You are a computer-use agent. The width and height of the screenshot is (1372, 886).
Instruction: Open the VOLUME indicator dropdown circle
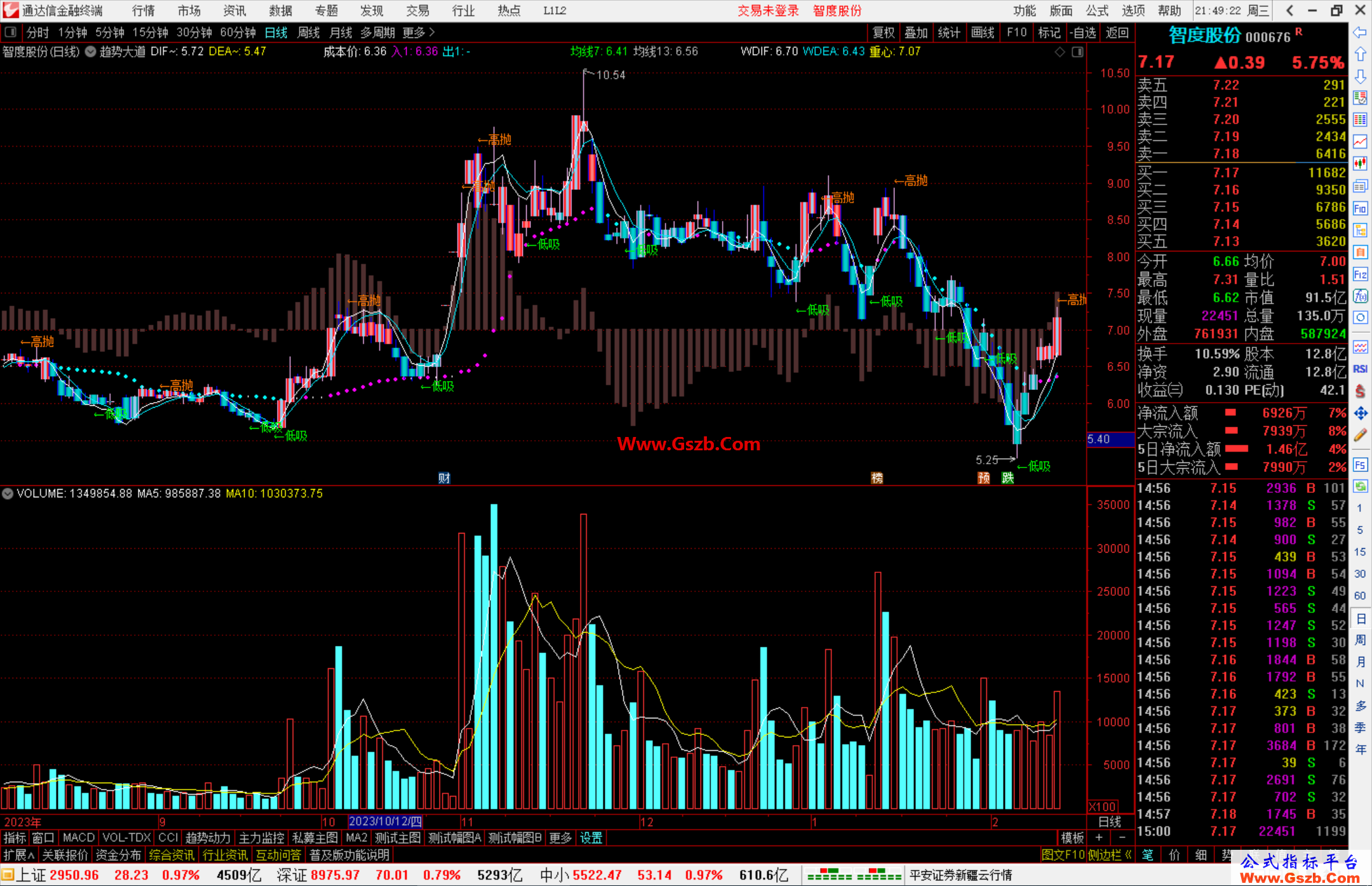(8, 493)
